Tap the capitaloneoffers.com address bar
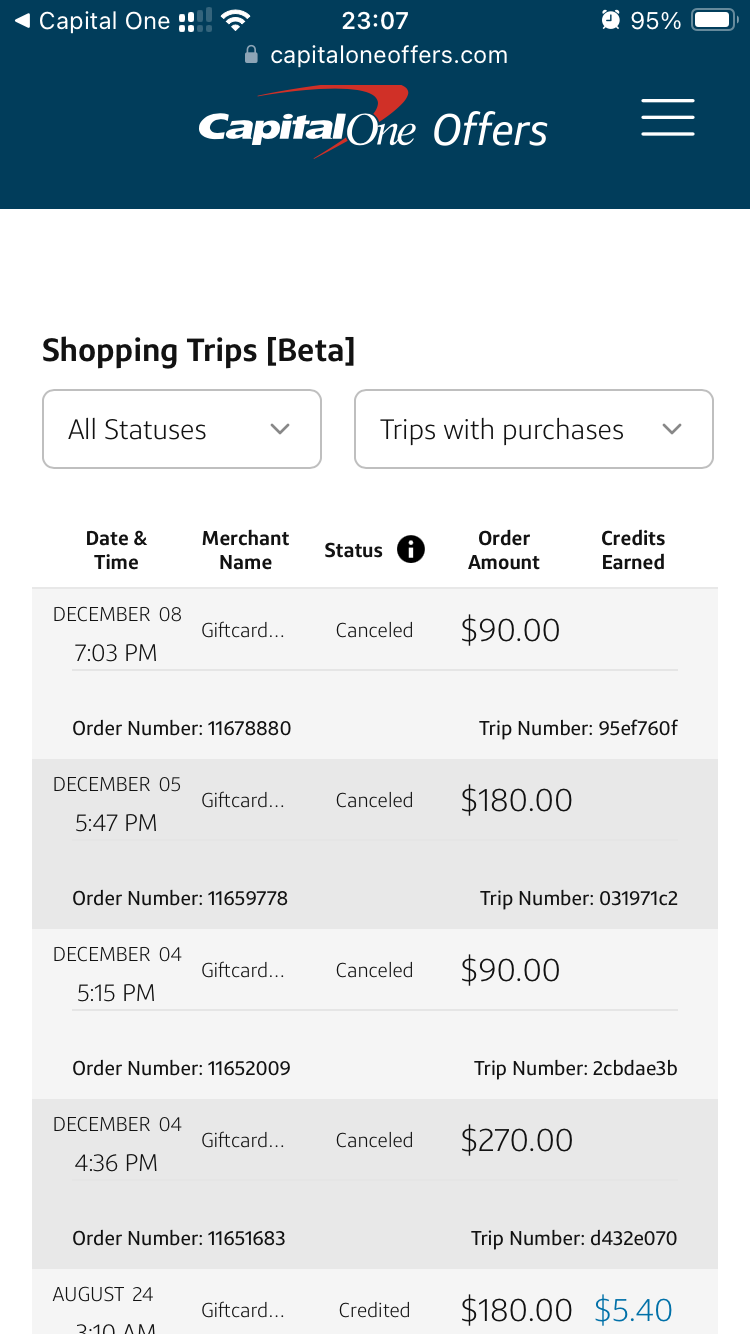 (388, 55)
